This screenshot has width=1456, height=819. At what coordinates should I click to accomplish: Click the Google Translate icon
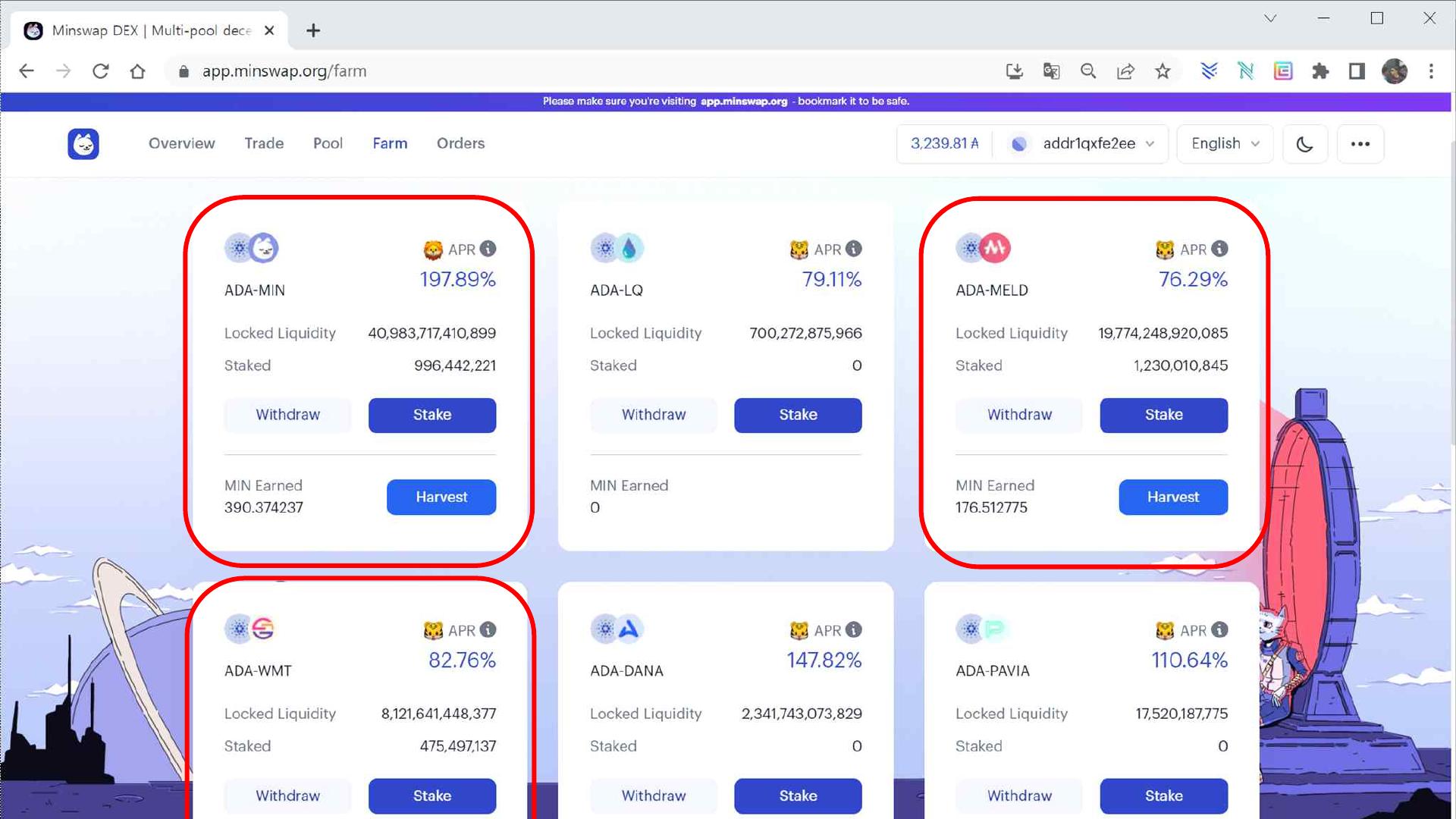click(1051, 71)
